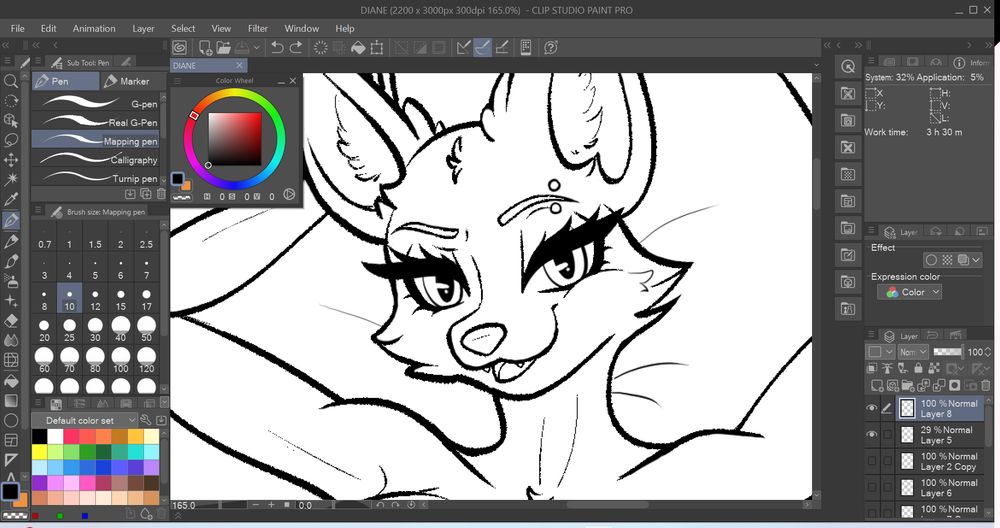
Task: Choose the Real G-Pen sub tool
Action: [x=96, y=122]
